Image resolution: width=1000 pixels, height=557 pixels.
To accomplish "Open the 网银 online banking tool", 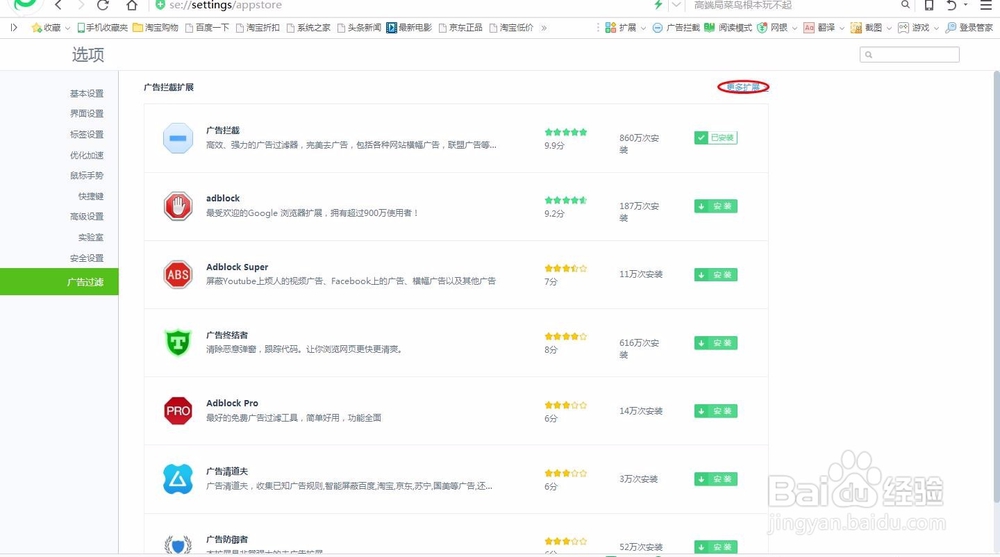I will tap(772, 27).
